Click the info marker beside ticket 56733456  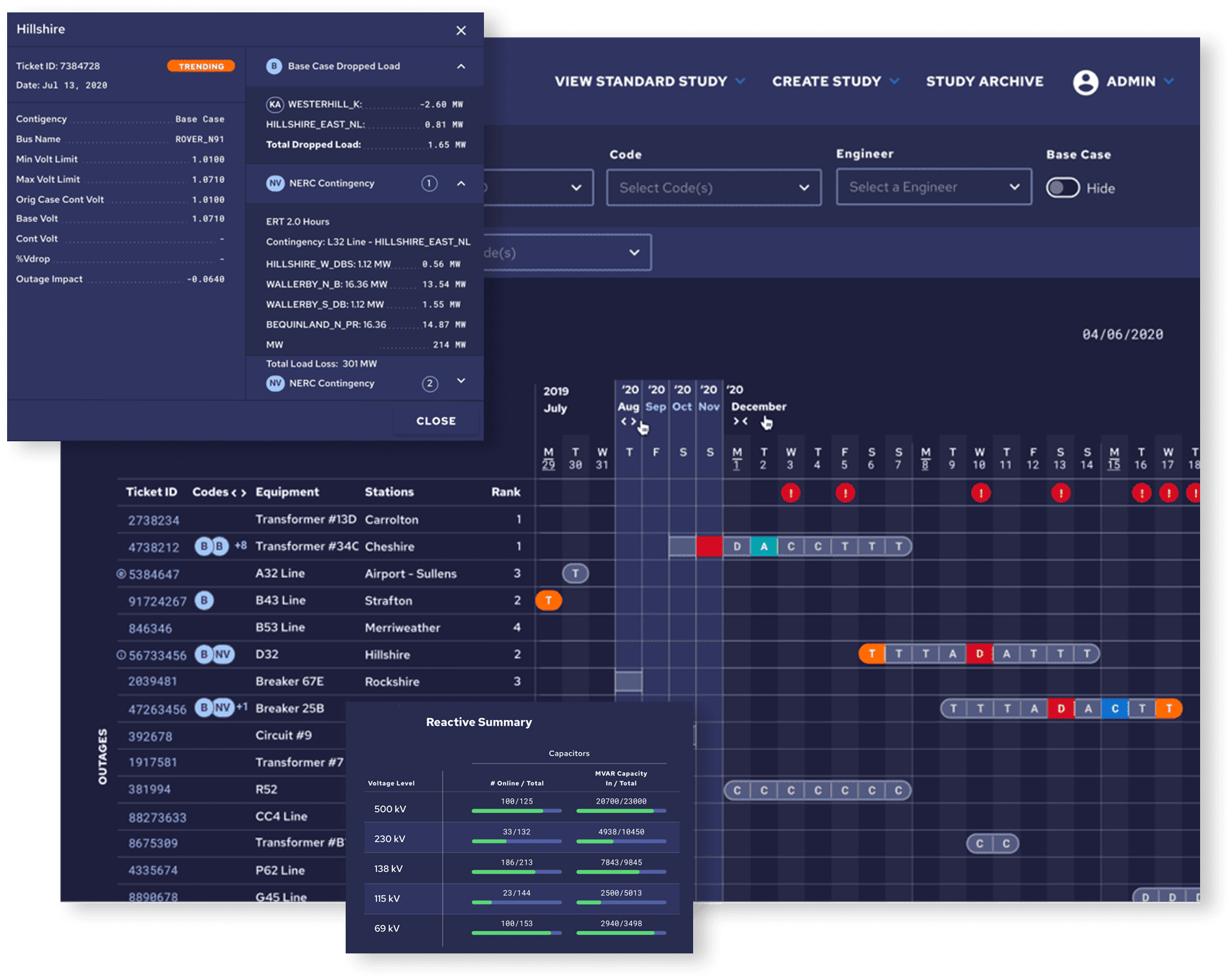click(x=121, y=655)
